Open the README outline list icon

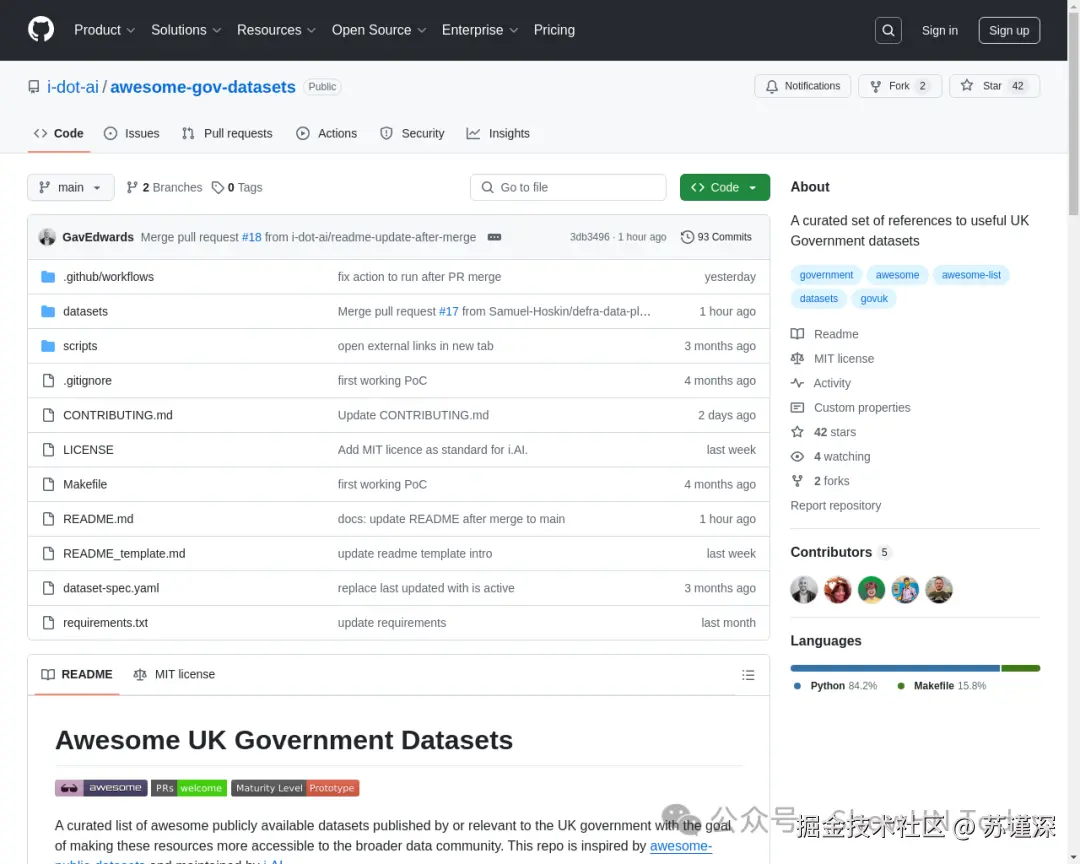click(748, 675)
